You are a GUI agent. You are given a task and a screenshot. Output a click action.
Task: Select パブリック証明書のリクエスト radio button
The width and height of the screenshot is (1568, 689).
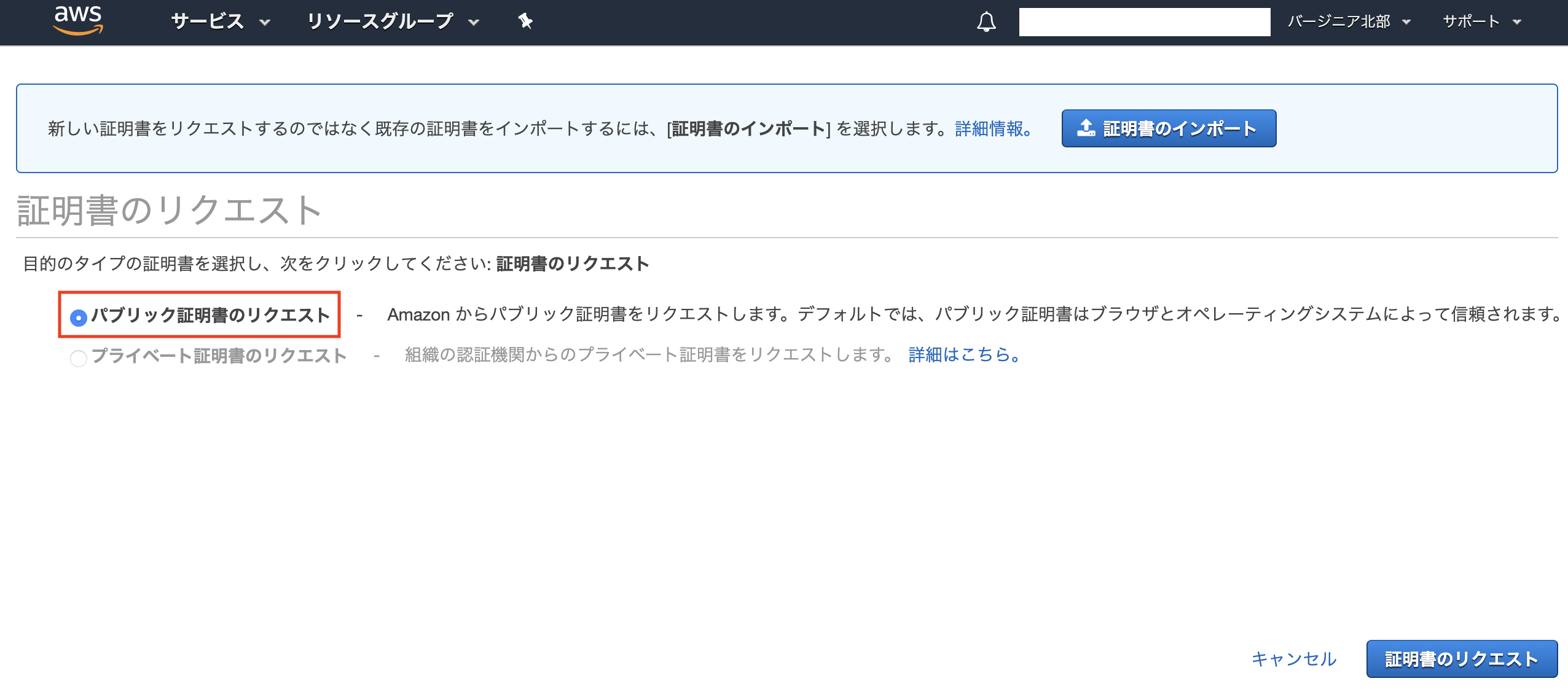coord(77,317)
